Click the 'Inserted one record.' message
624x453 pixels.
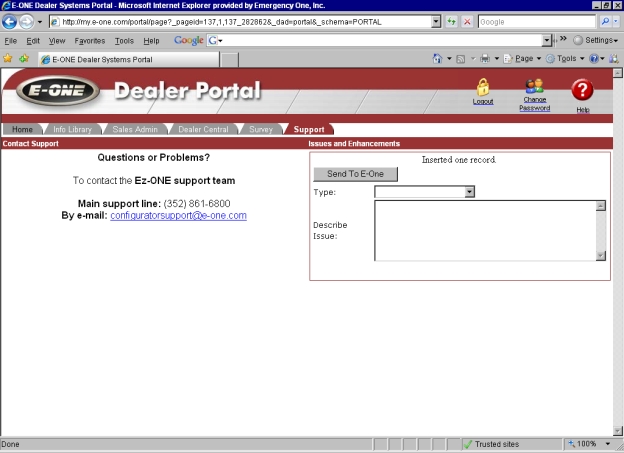pyautogui.click(x=459, y=160)
